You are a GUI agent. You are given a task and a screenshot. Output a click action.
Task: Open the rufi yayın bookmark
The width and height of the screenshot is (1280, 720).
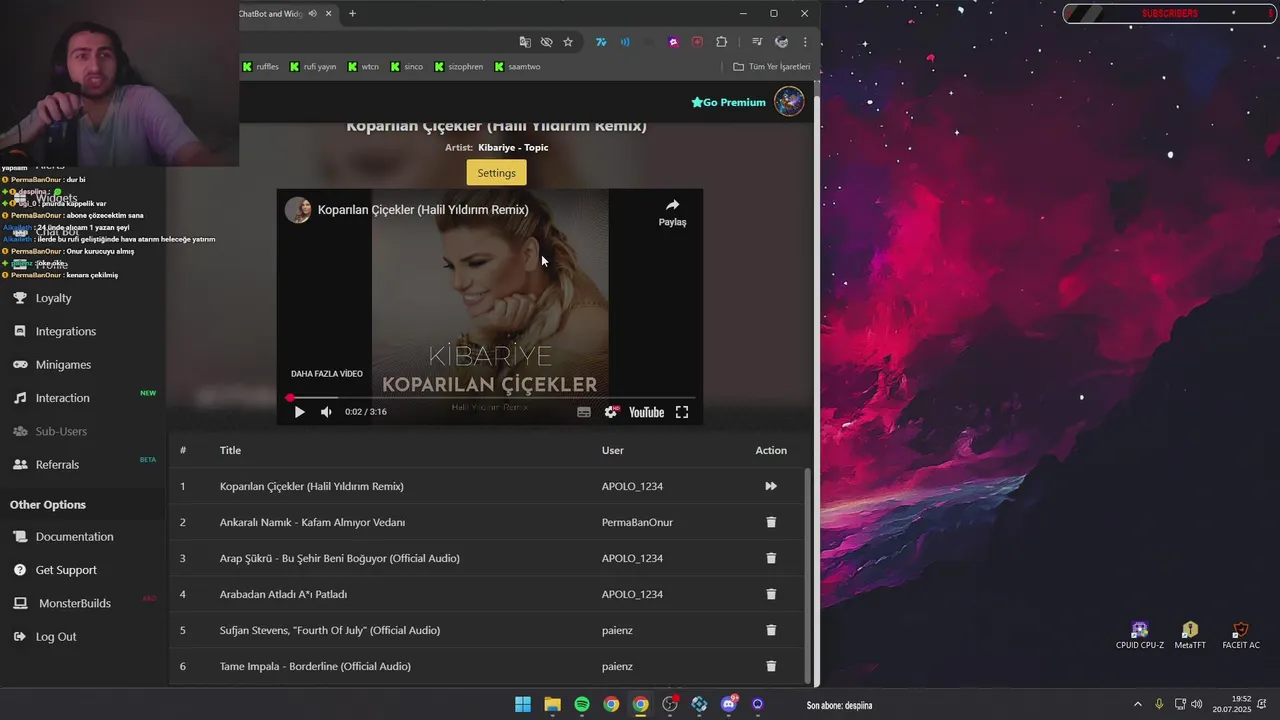click(x=312, y=67)
